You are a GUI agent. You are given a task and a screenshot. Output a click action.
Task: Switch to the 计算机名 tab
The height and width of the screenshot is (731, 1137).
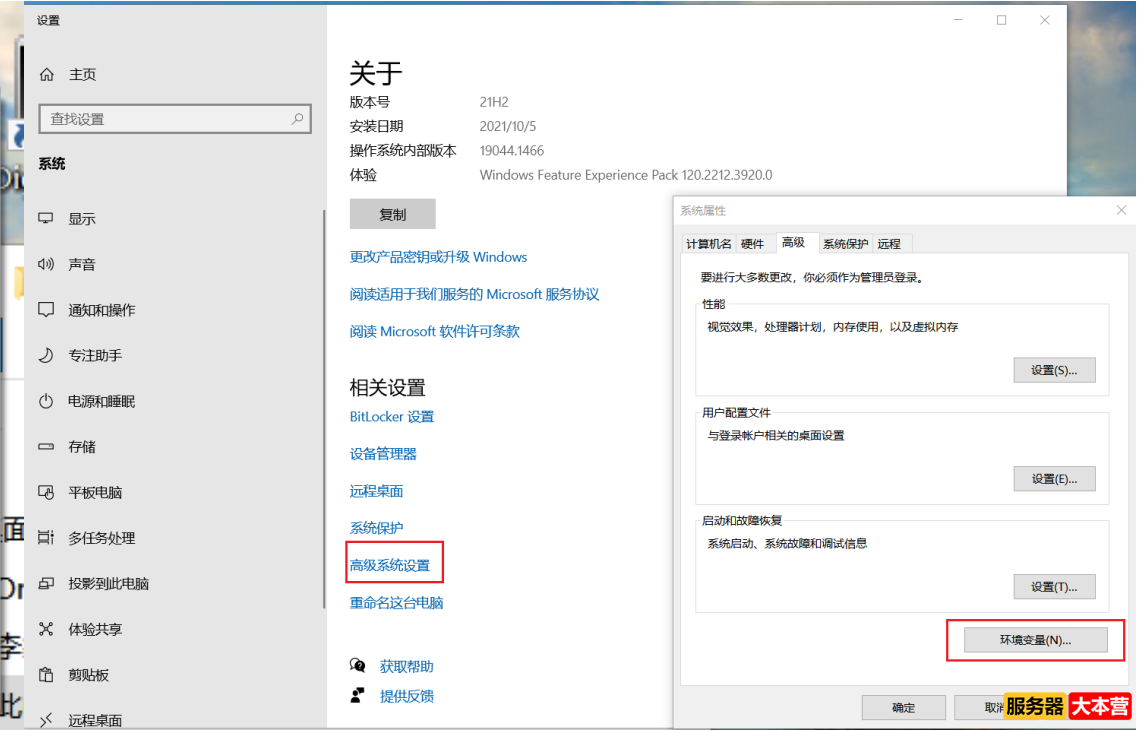pyautogui.click(x=708, y=244)
